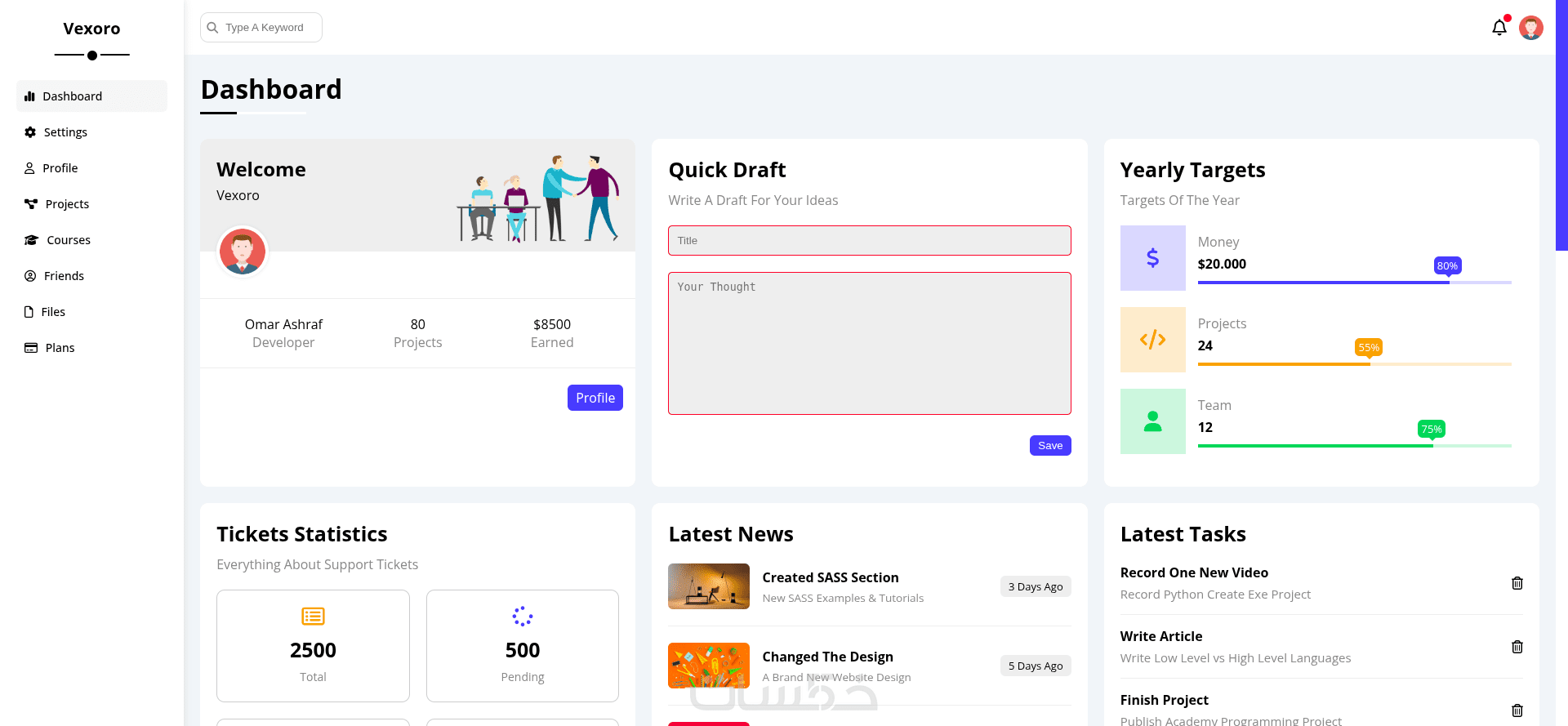Screen dimensions: 1568x726
Task: Save the quick draft
Action: (x=1050, y=445)
